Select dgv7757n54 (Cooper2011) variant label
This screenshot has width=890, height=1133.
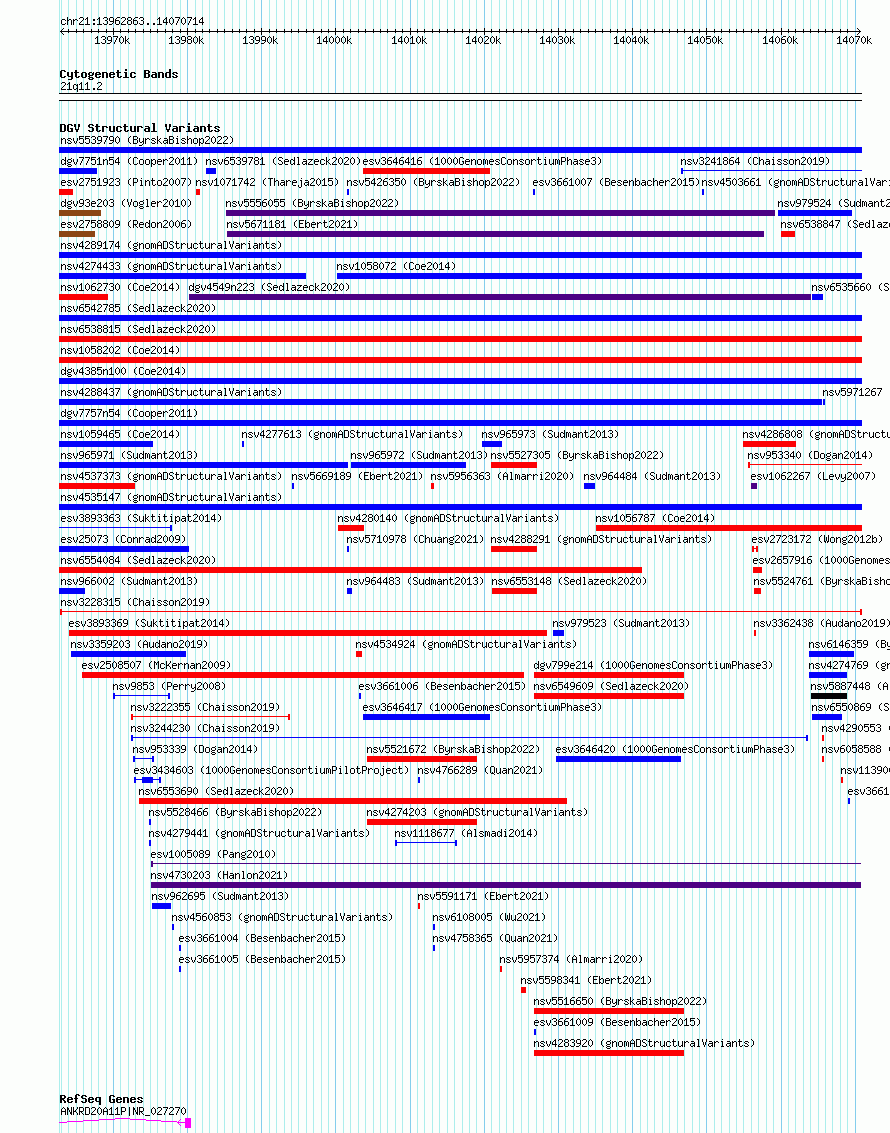129,413
